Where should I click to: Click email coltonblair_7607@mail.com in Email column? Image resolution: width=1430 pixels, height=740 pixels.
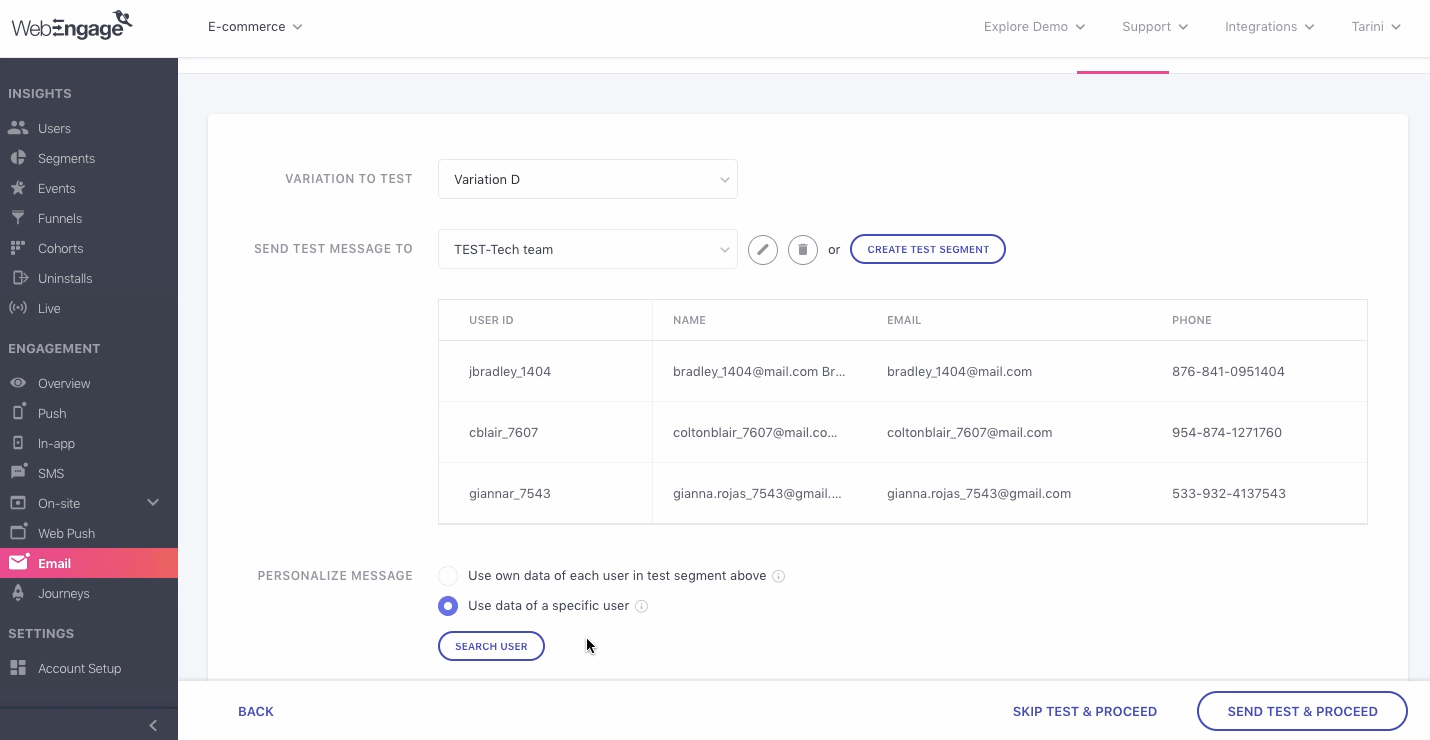[x=970, y=433]
